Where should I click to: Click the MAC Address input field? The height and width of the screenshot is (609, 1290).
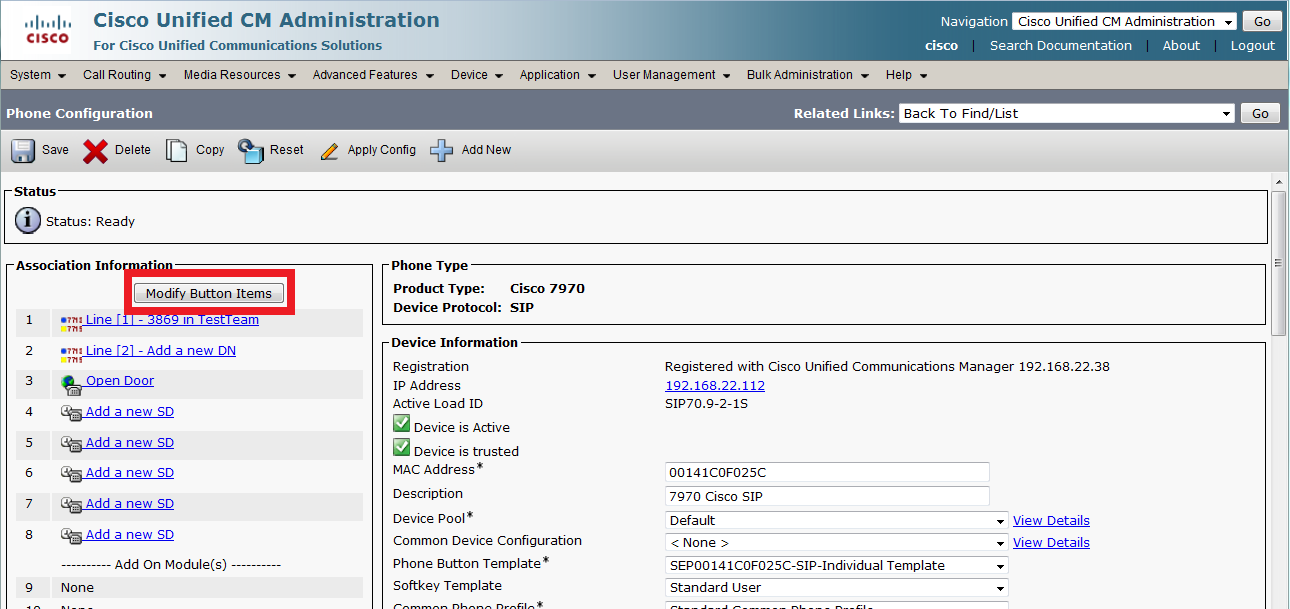click(827, 472)
